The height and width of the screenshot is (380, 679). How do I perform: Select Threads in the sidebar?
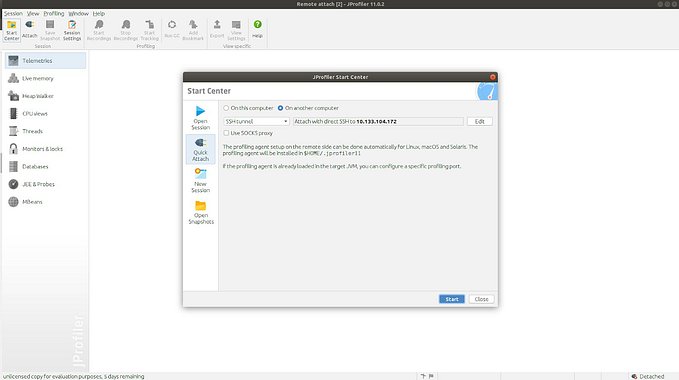pyautogui.click(x=45, y=131)
